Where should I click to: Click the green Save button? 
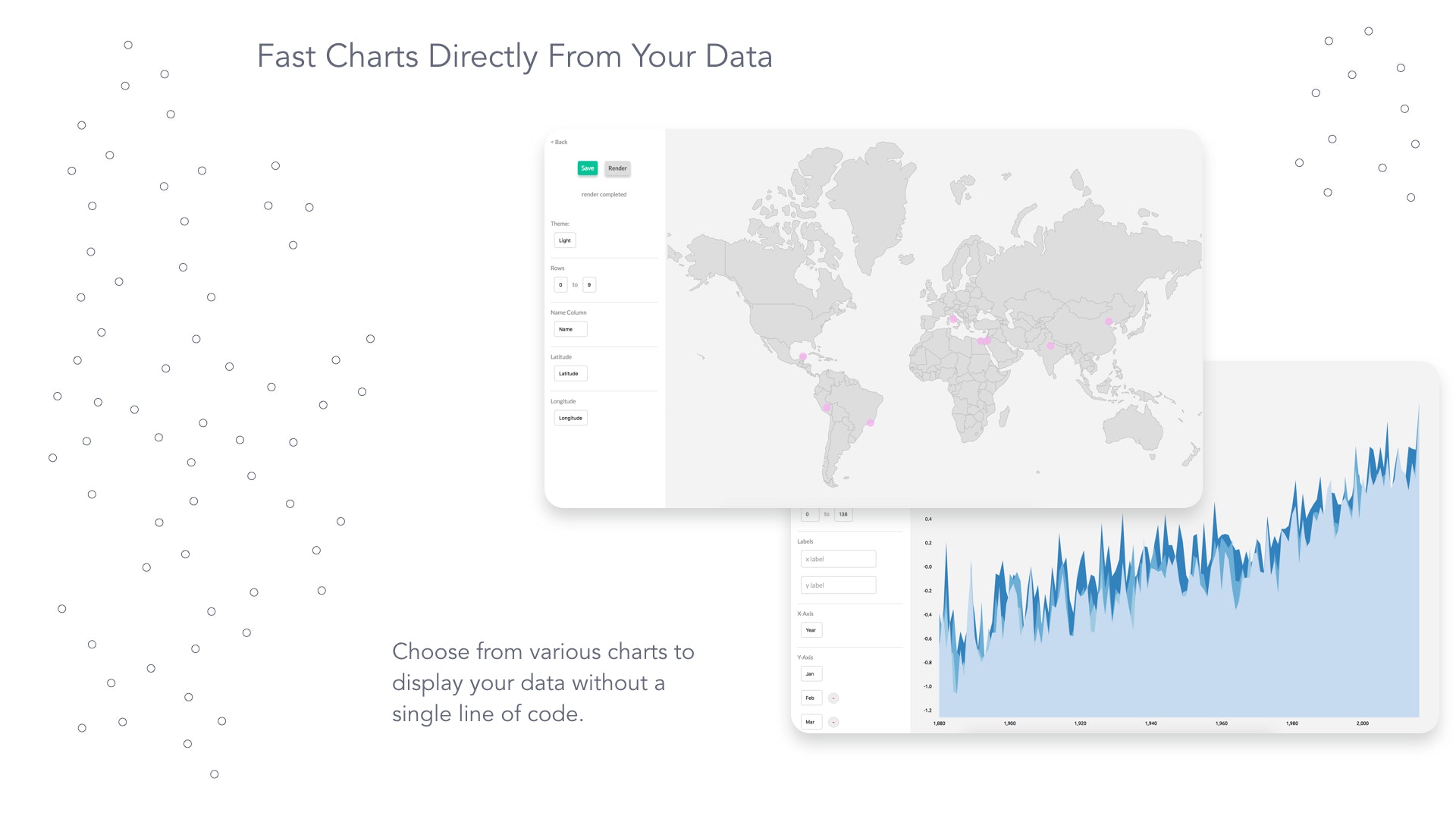(x=588, y=168)
